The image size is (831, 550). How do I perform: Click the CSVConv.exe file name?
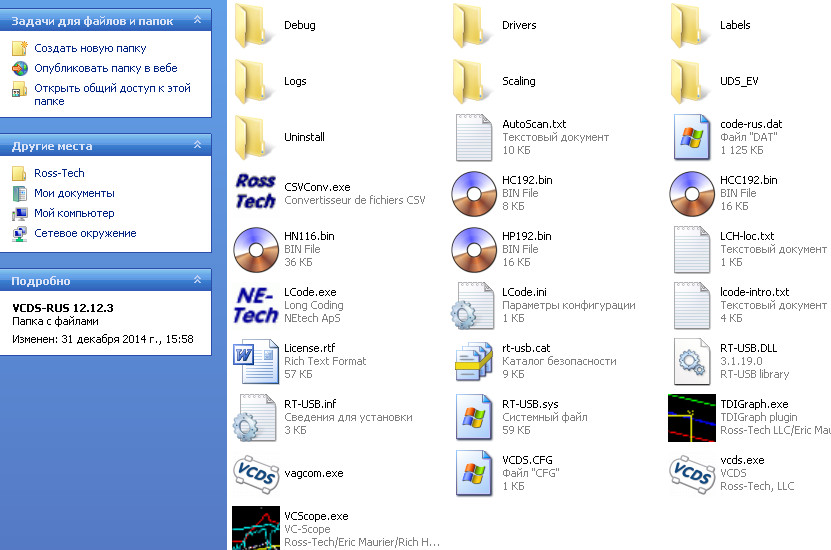tap(317, 187)
